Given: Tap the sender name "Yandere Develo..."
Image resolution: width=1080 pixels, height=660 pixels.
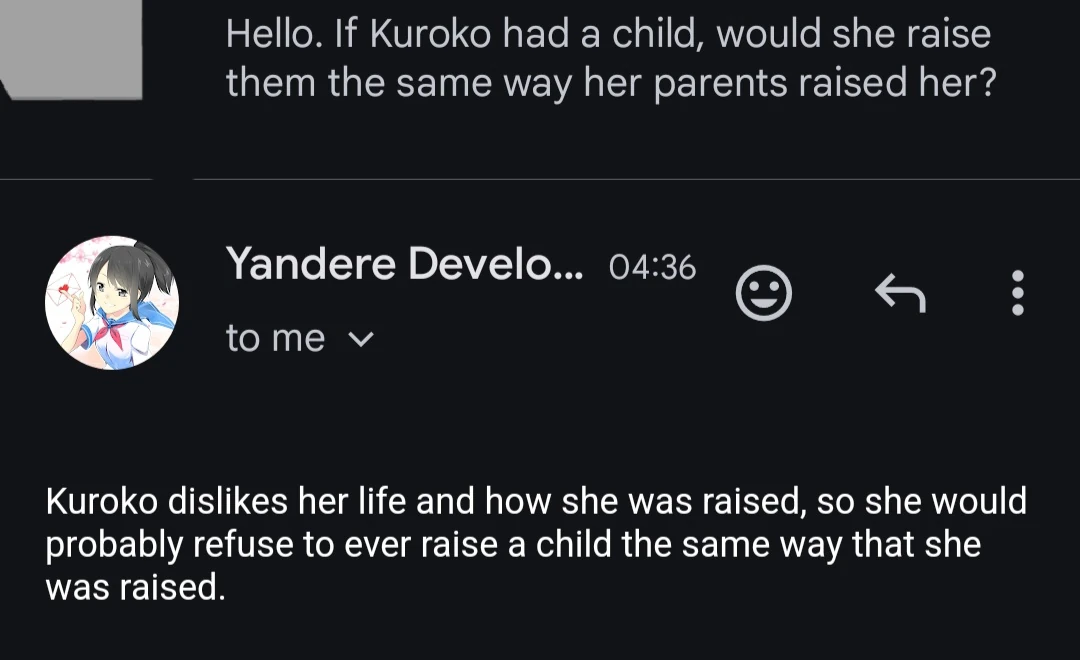Looking at the screenshot, I should (404, 264).
